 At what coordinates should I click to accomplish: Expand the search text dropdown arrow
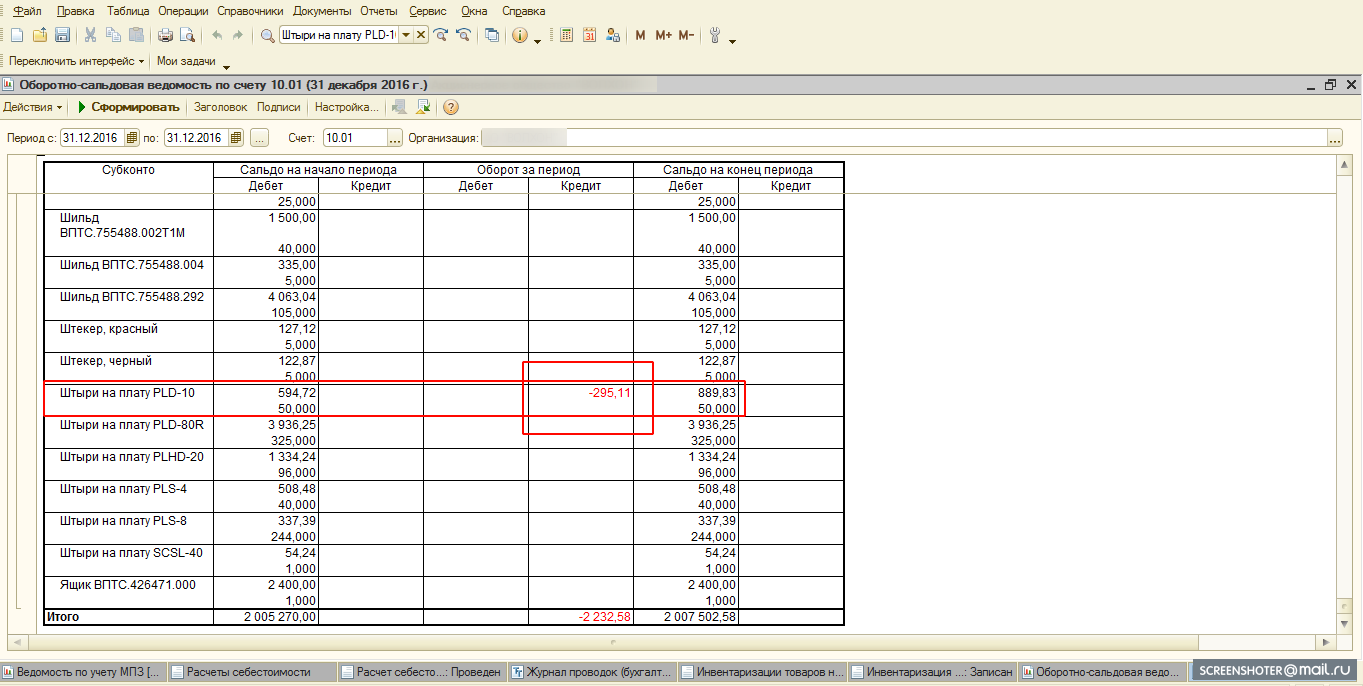pos(405,35)
